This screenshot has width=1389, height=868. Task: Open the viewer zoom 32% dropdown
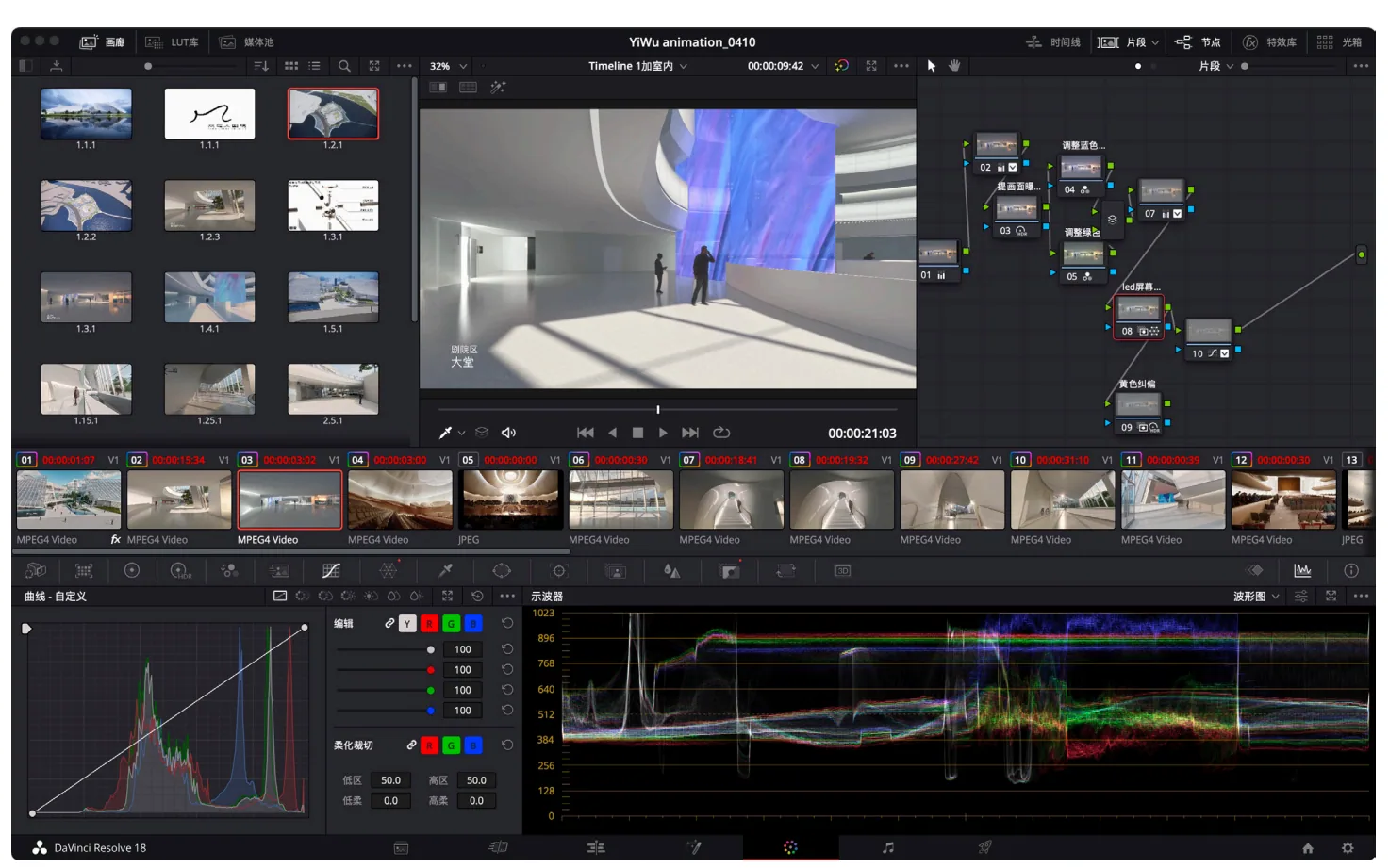(448, 66)
